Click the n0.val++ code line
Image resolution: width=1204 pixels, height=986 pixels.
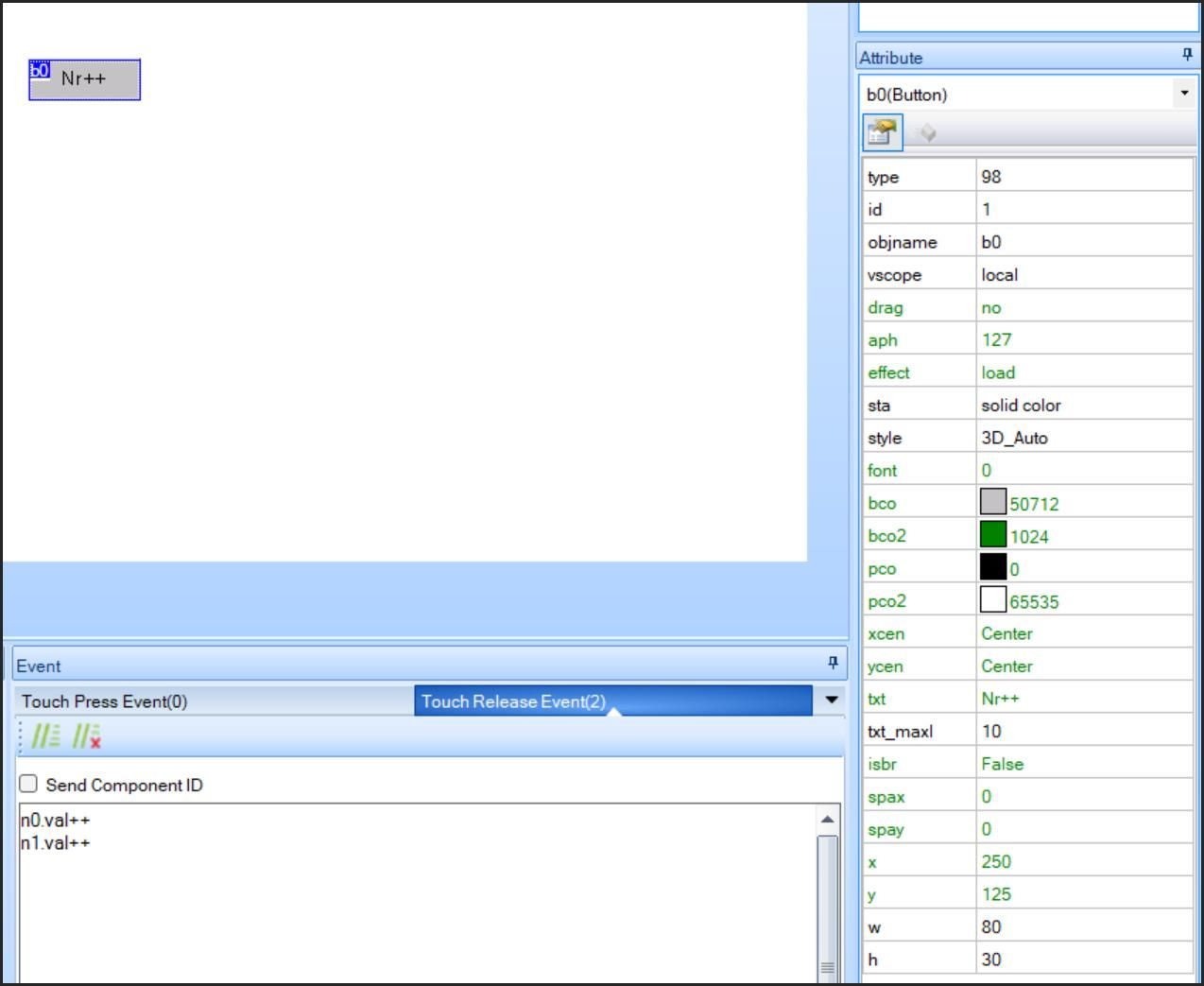point(56,820)
